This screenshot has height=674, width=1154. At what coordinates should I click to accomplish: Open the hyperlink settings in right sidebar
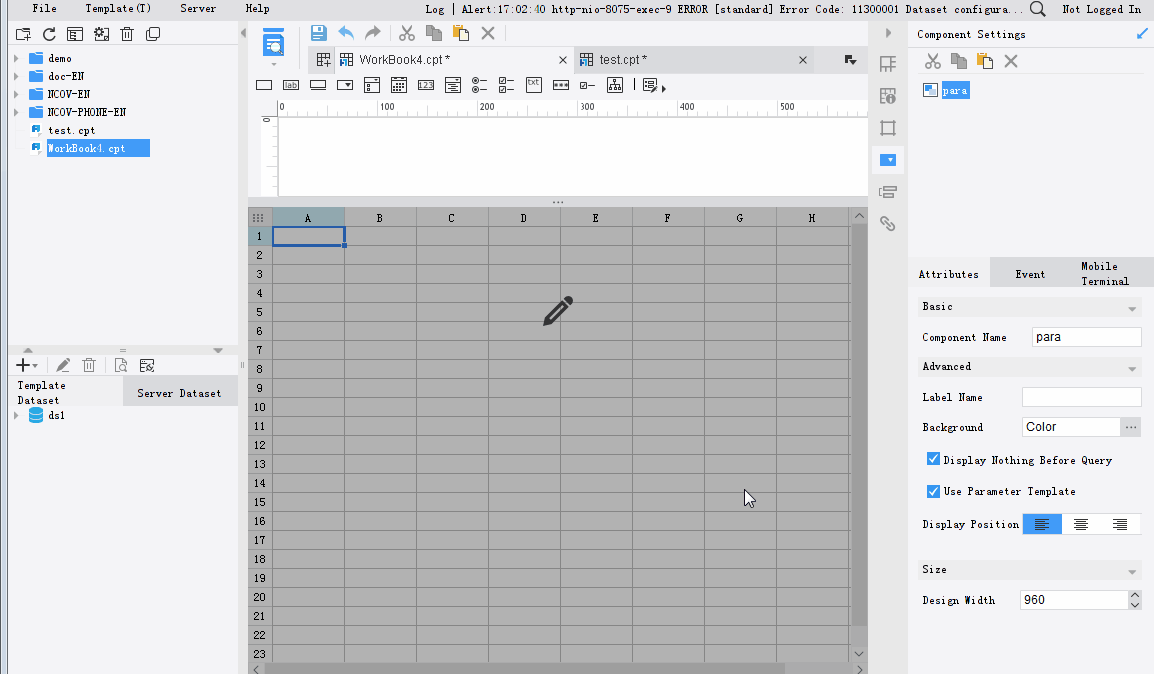[x=888, y=224]
